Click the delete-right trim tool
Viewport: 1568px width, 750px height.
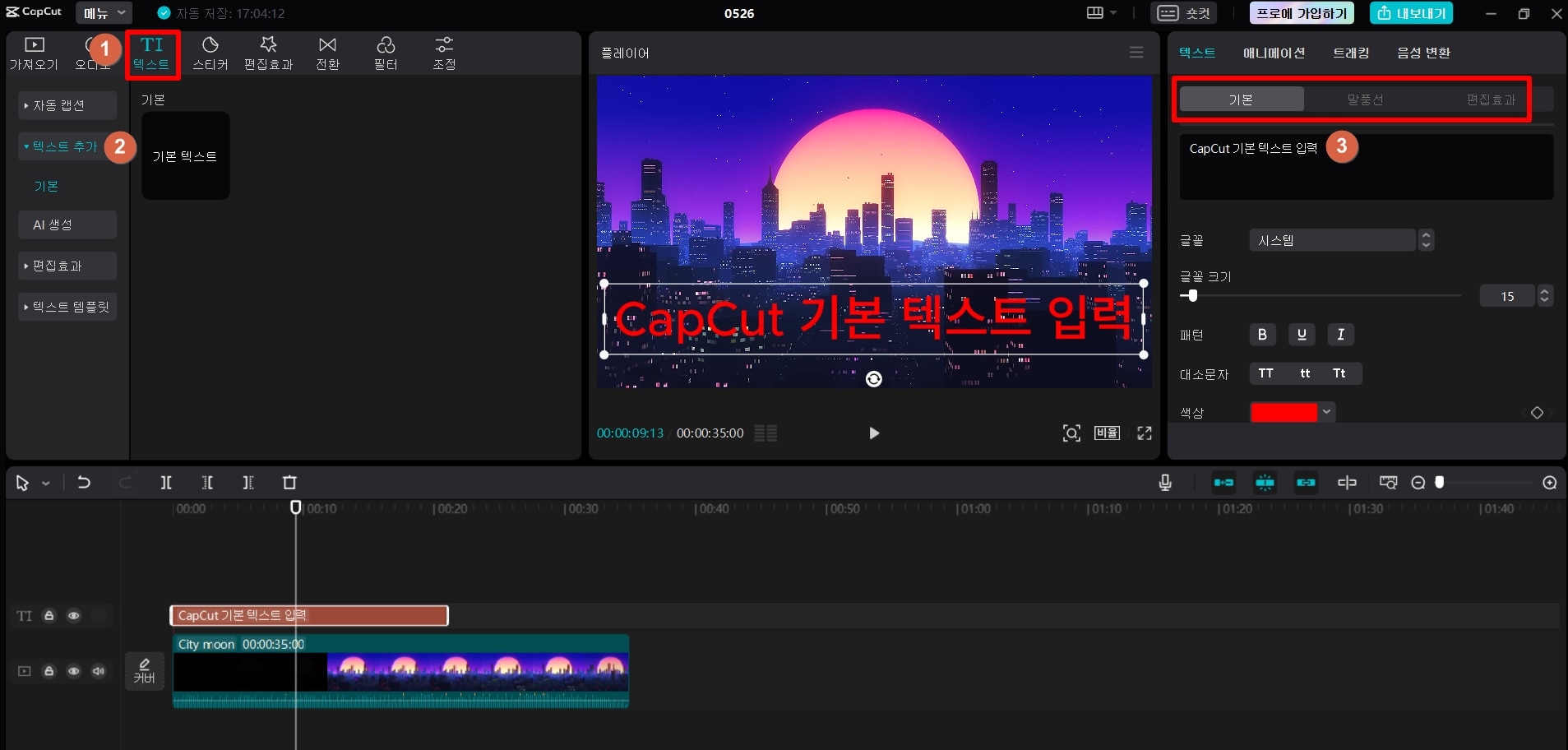[248, 483]
